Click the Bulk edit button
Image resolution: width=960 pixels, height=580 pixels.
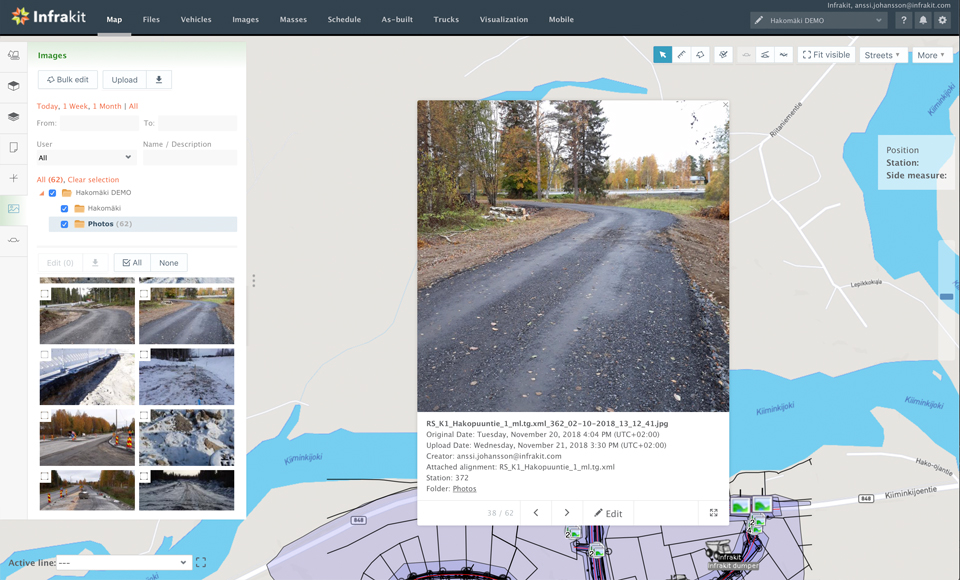[x=68, y=80]
